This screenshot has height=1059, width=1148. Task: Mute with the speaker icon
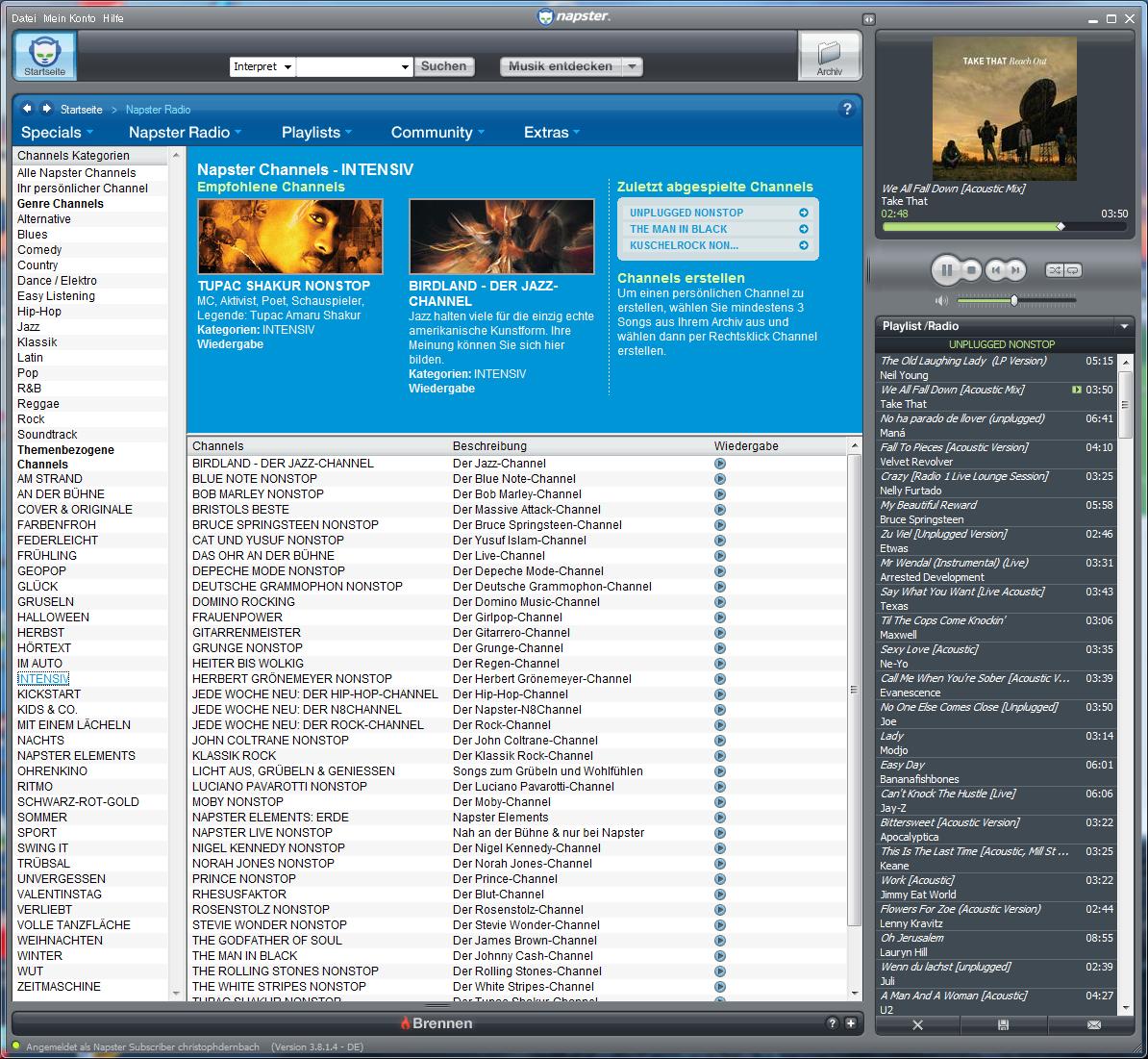pyautogui.click(x=941, y=300)
